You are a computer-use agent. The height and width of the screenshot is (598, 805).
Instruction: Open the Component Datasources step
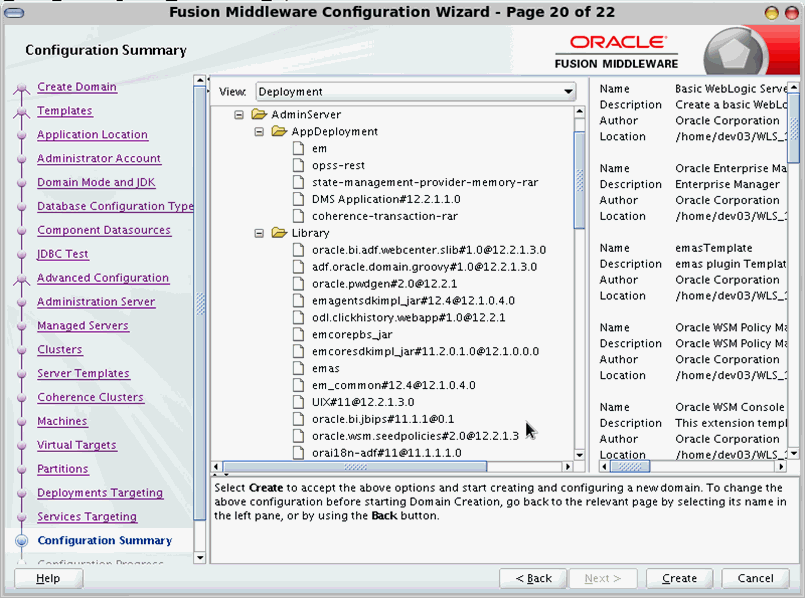click(x=104, y=230)
